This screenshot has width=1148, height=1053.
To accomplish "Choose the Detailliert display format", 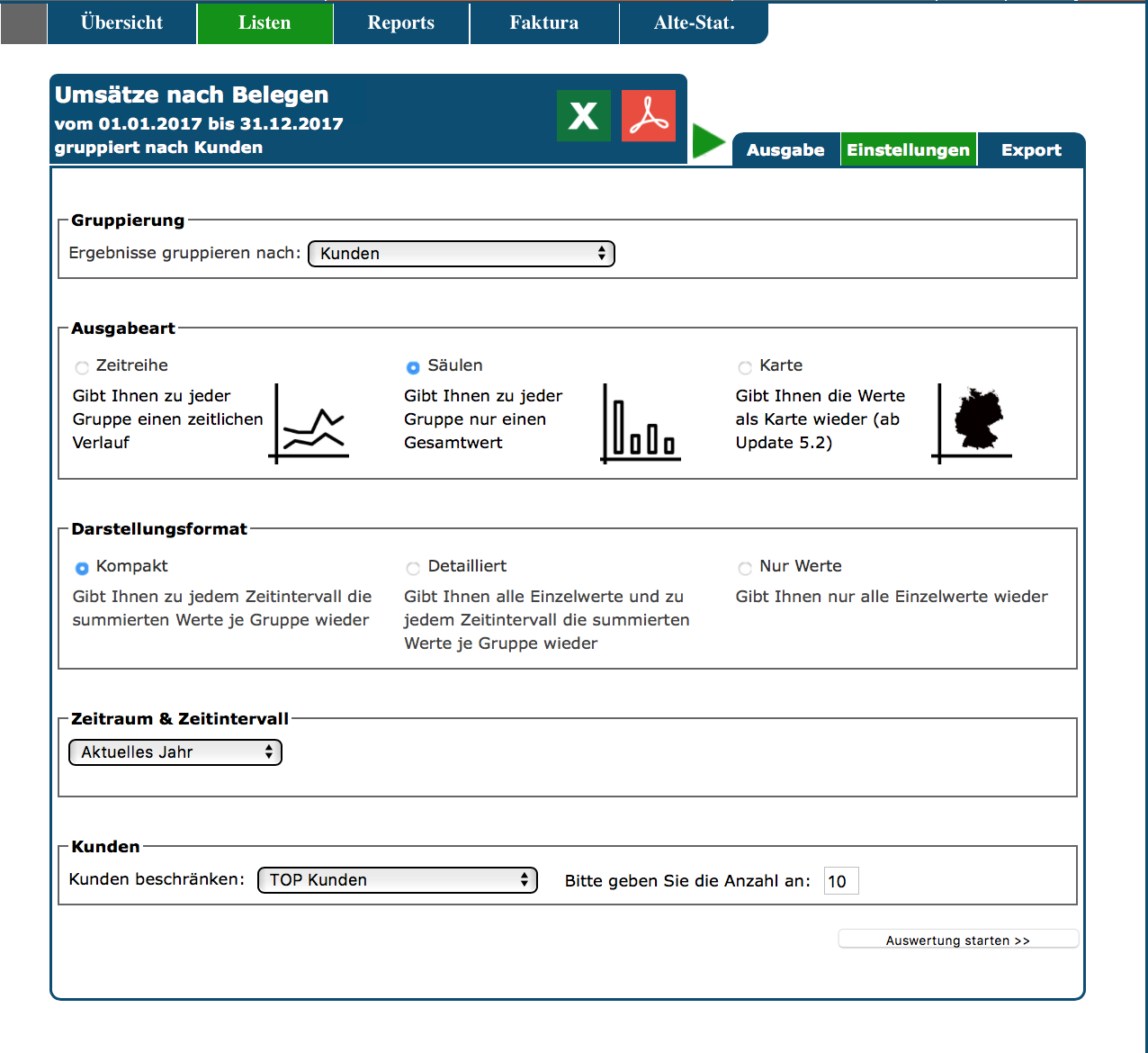I will pyautogui.click(x=413, y=568).
